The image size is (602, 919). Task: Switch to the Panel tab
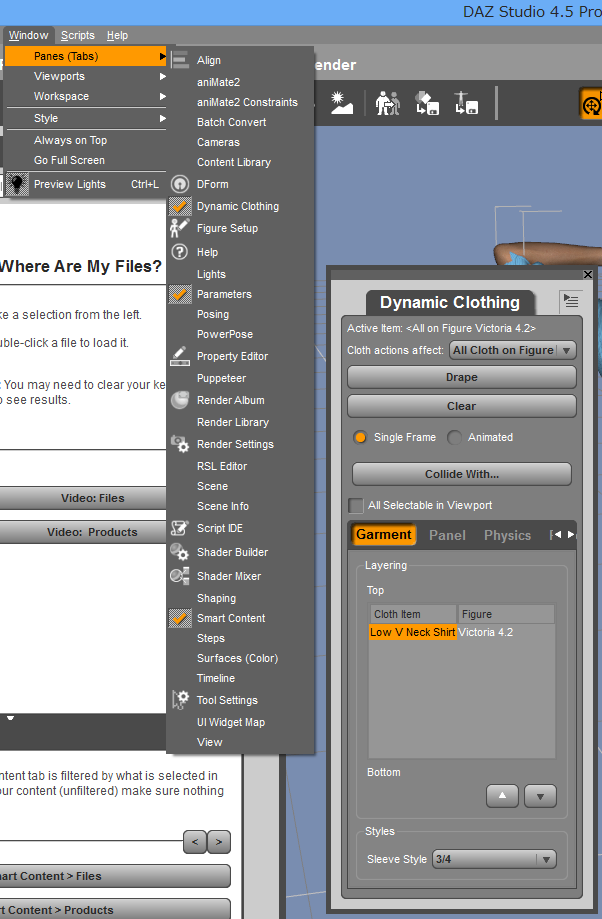tap(447, 535)
